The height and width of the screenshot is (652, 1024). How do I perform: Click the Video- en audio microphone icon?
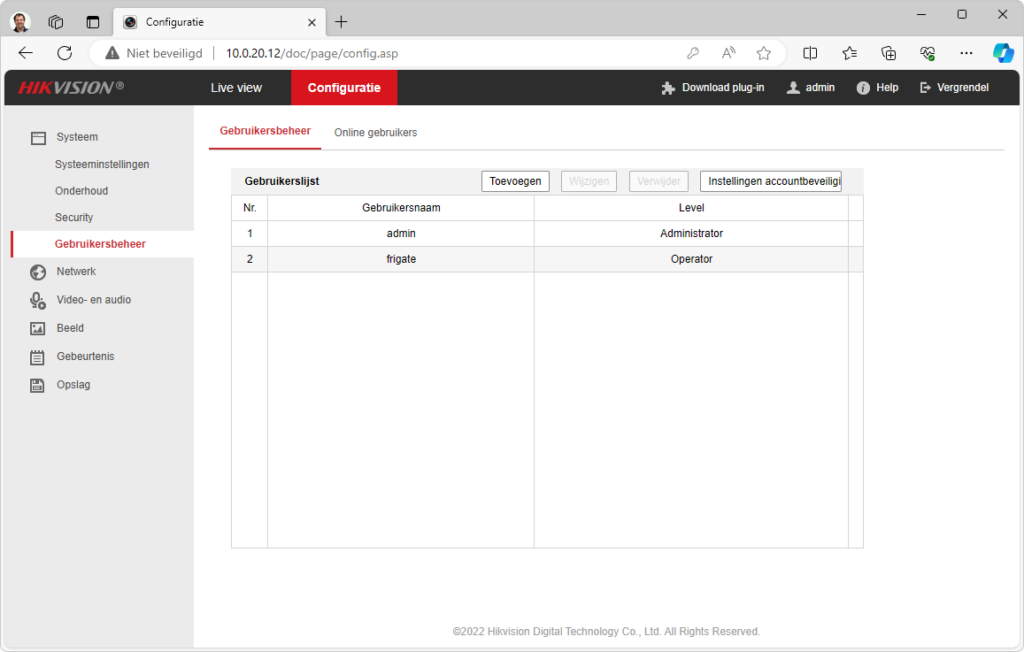click(38, 300)
